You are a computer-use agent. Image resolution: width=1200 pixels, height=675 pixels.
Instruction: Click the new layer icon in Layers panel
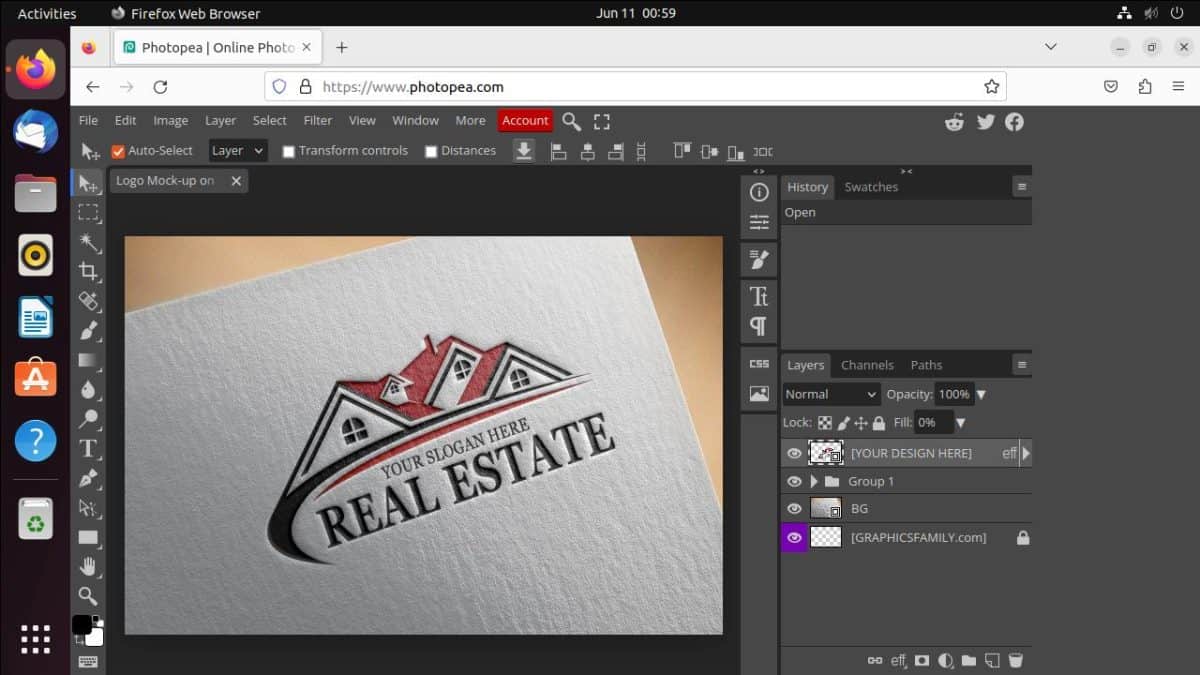[x=993, y=660]
